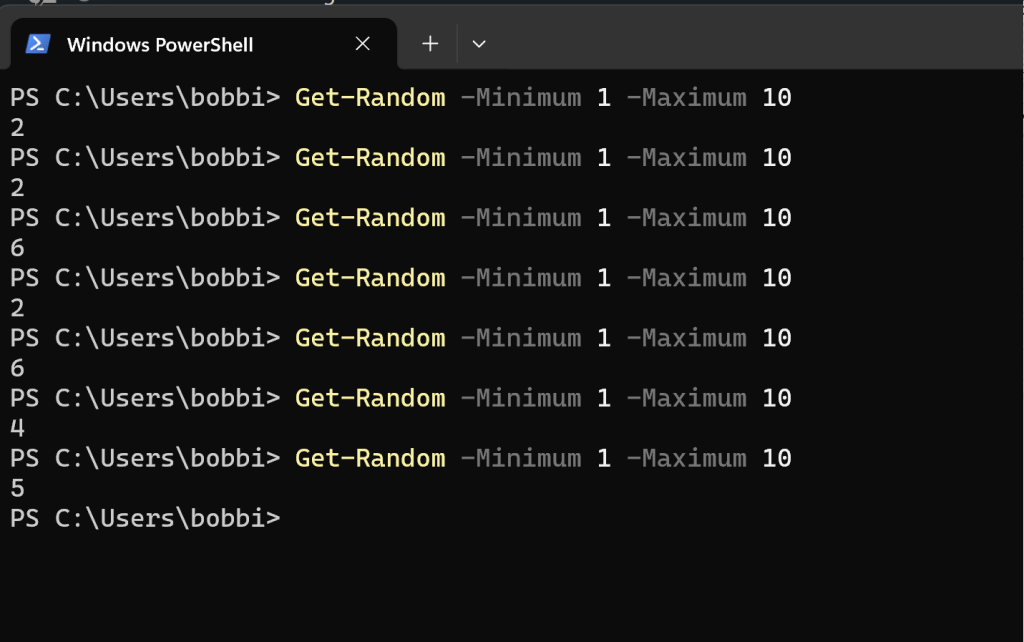Select the -Maximum parameter on the second line

click(x=686, y=157)
